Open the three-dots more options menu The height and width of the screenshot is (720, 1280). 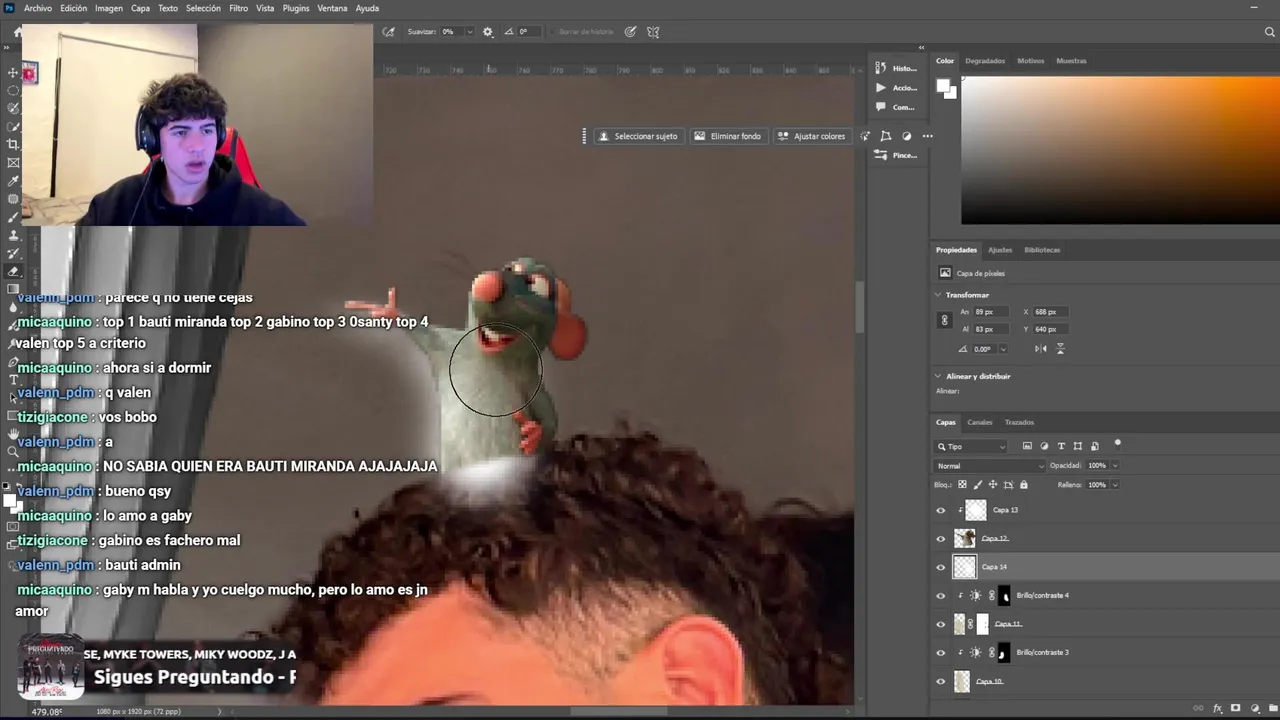(928, 136)
